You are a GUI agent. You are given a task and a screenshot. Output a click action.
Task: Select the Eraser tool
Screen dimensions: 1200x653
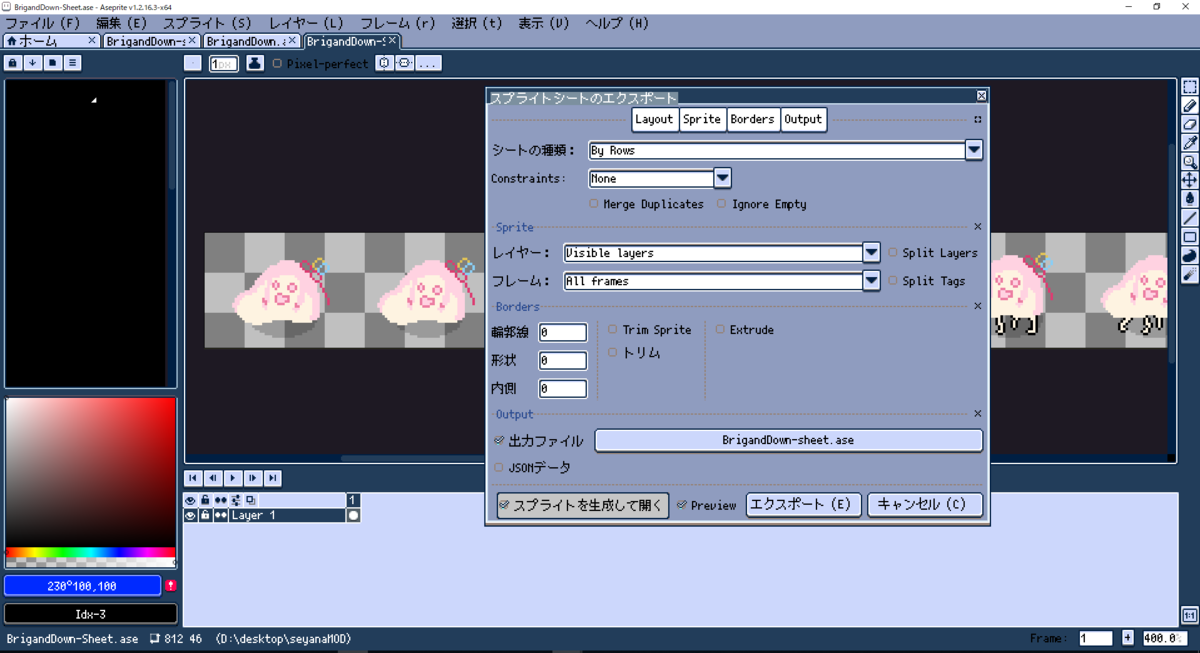click(1190, 124)
